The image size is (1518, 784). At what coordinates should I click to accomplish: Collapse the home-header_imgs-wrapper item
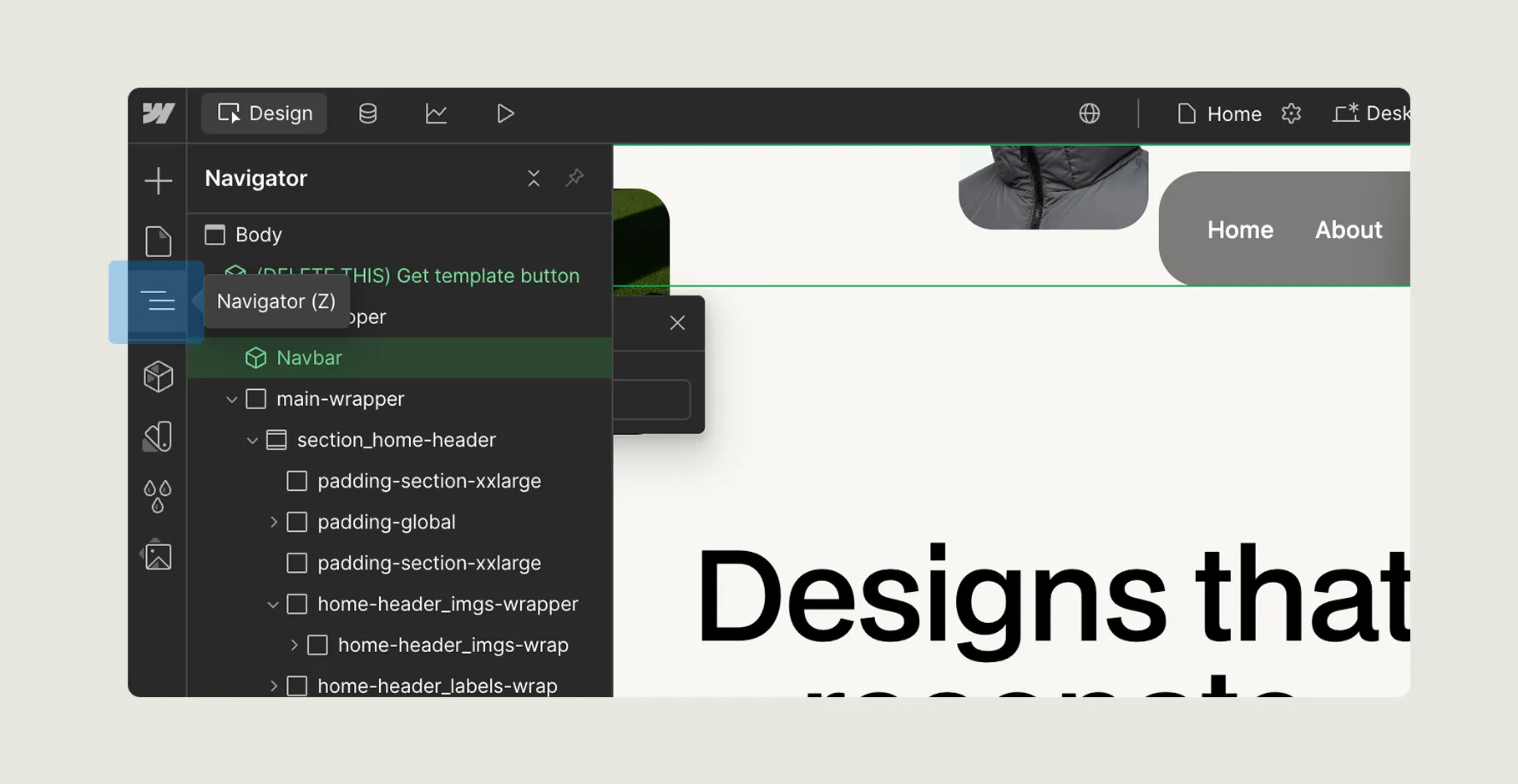click(273, 604)
